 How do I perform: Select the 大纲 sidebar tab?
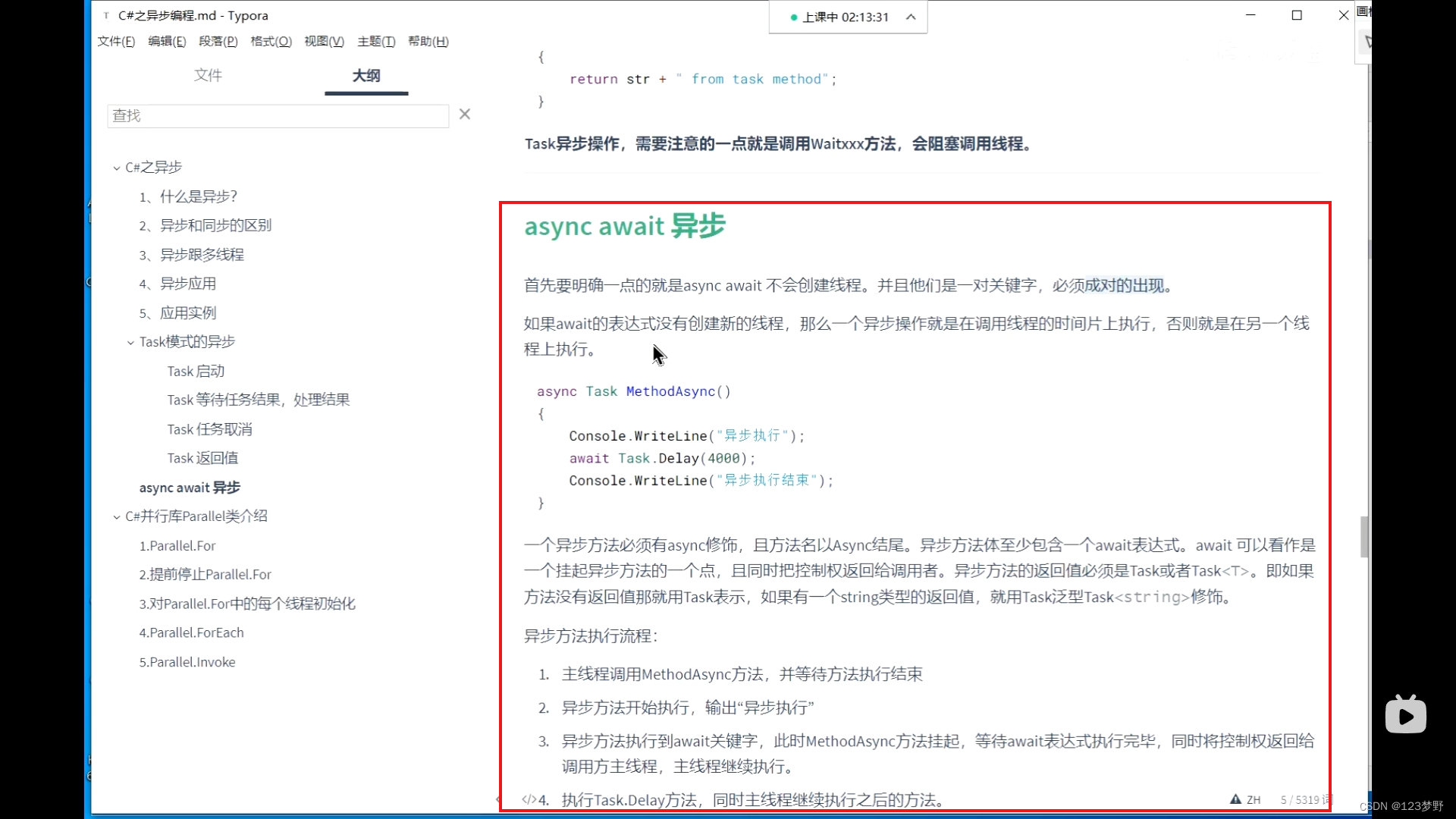(x=366, y=77)
